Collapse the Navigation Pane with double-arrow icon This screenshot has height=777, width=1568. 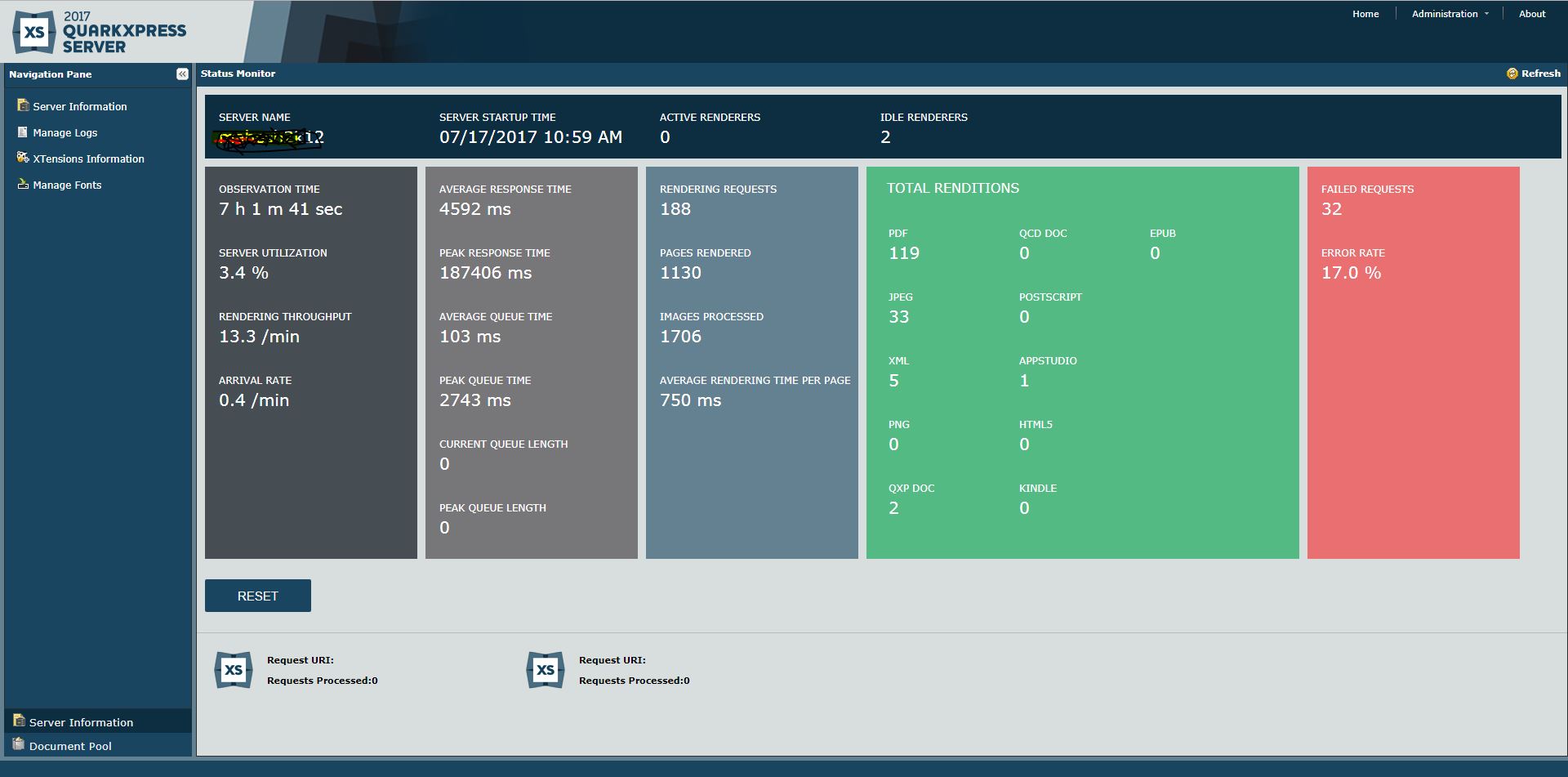coord(182,74)
